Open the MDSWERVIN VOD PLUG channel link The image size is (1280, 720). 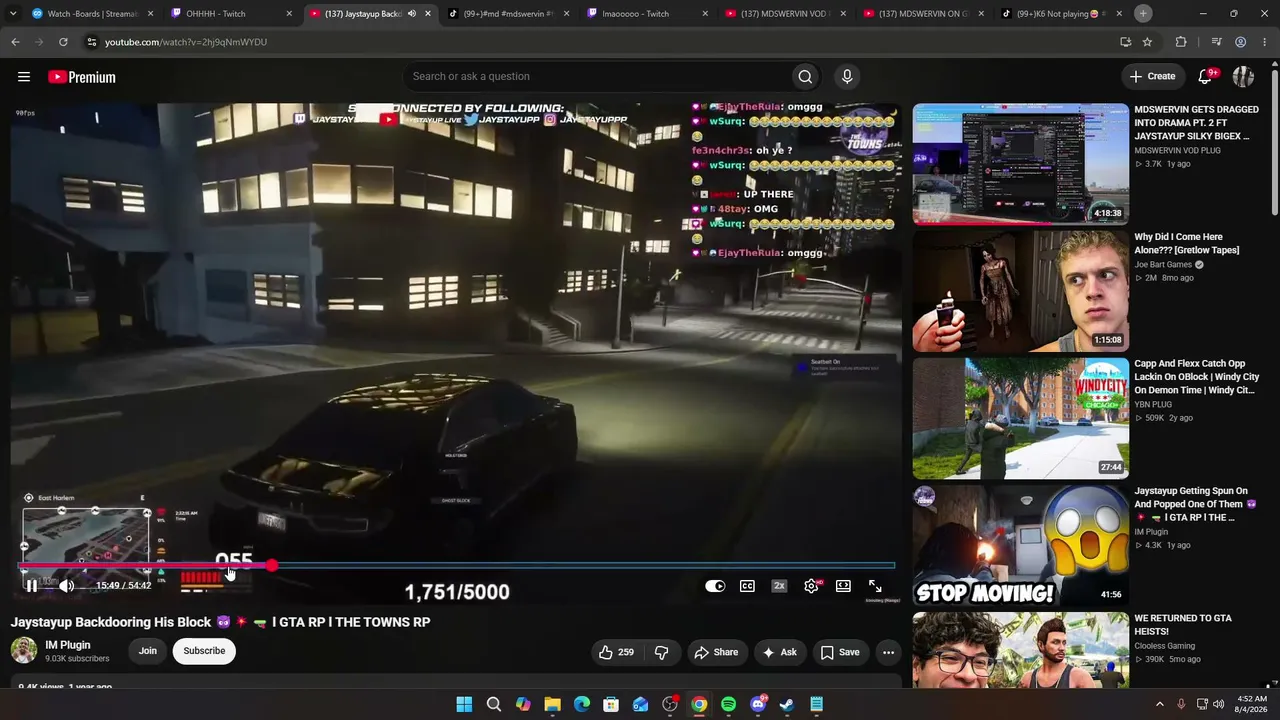1177,150
